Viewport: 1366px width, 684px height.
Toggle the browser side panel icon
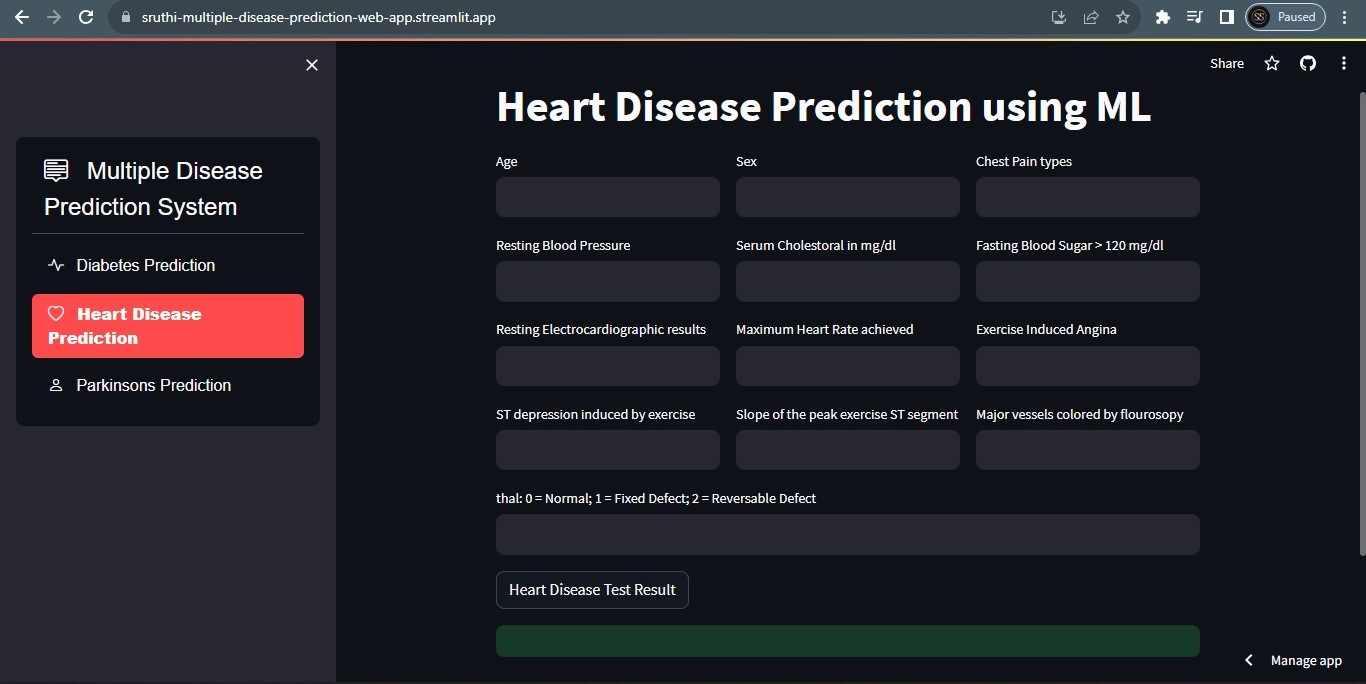(1226, 17)
